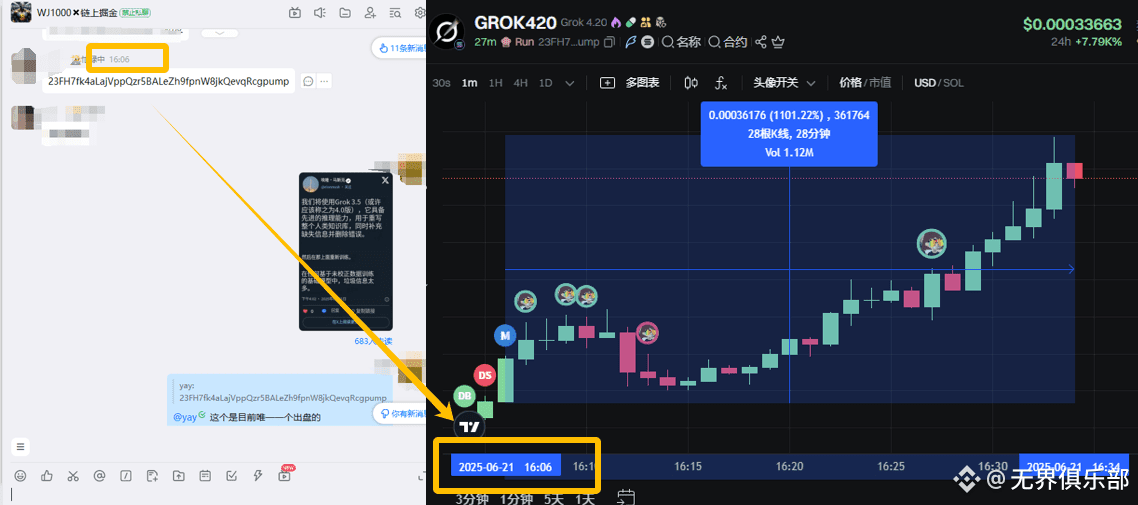
Task: Expand the collapsed message chevron in chat
Action: (x=218, y=33)
